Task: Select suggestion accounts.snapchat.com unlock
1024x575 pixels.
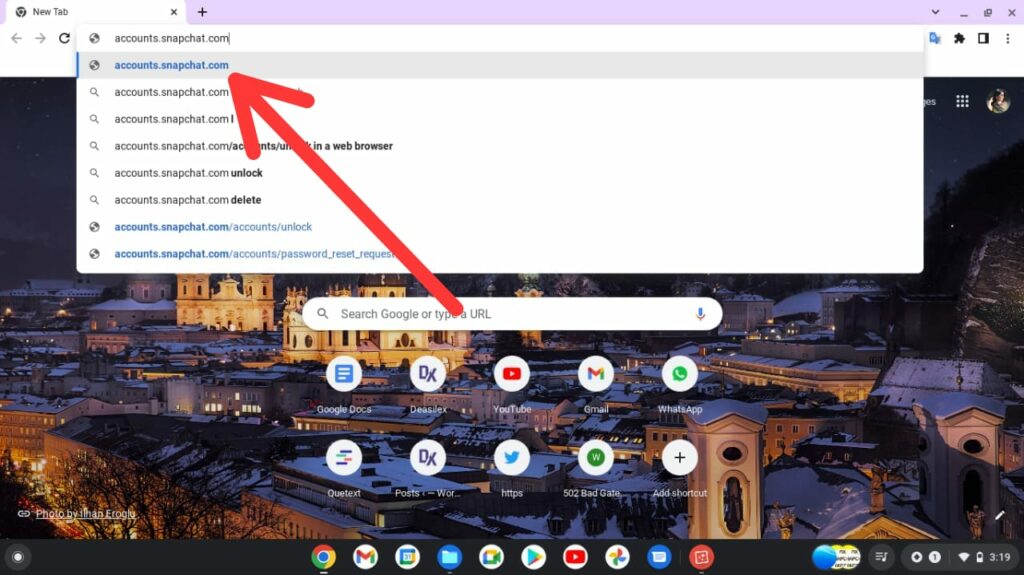Action: click(x=500, y=173)
